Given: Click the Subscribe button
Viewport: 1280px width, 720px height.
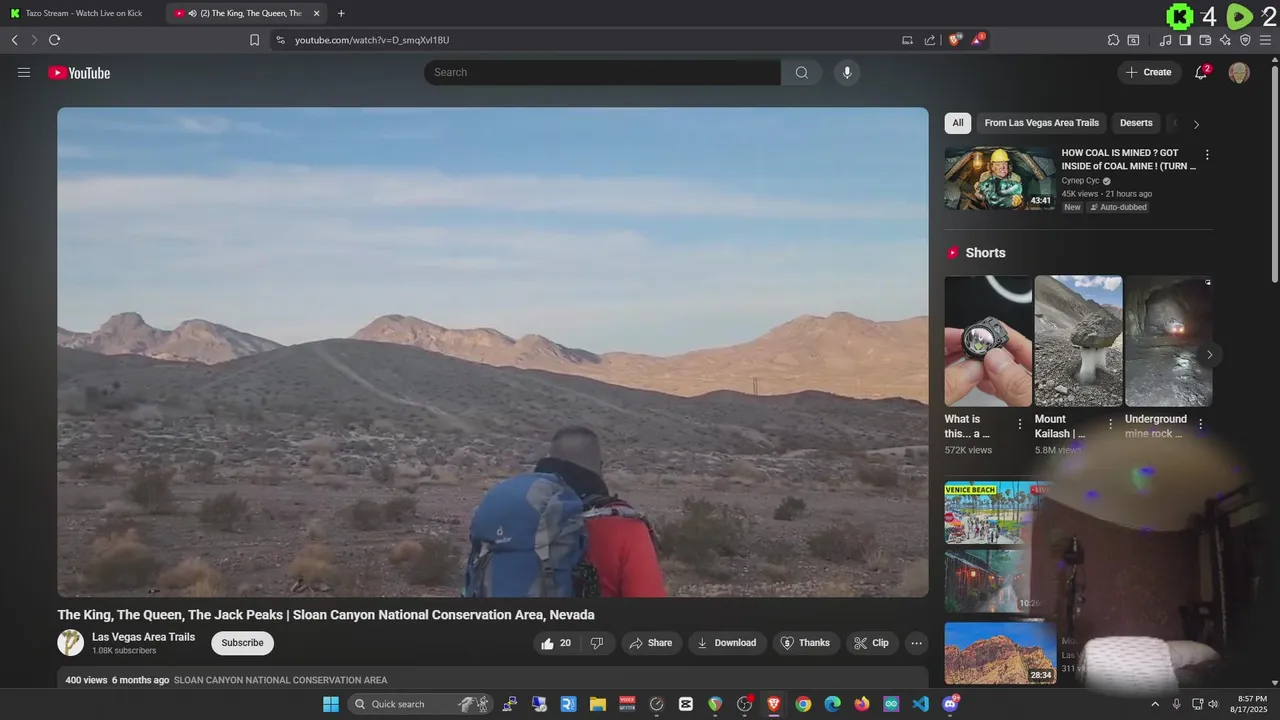Looking at the screenshot, I should point(242,643).
